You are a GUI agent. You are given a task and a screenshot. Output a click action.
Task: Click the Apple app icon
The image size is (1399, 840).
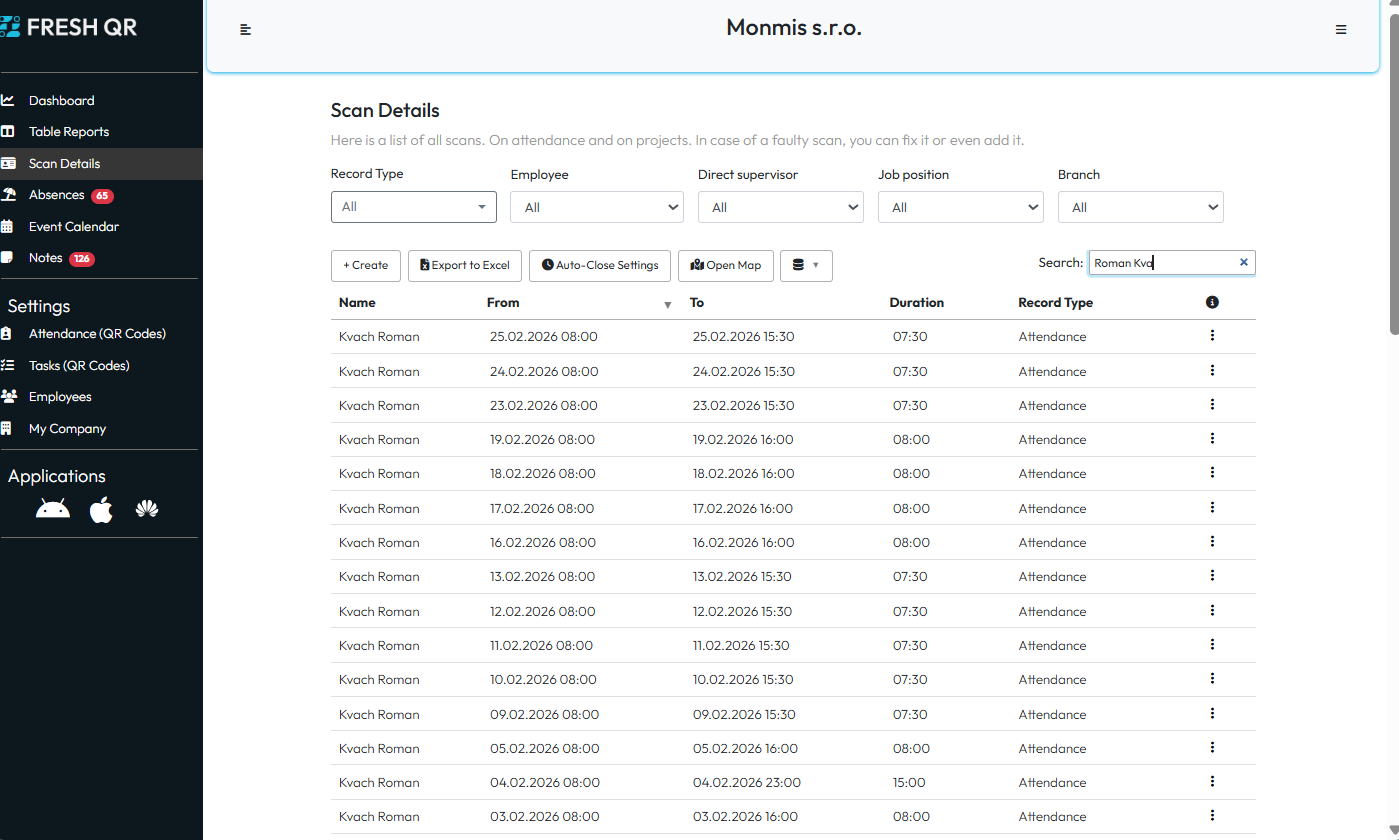point(101,510)
